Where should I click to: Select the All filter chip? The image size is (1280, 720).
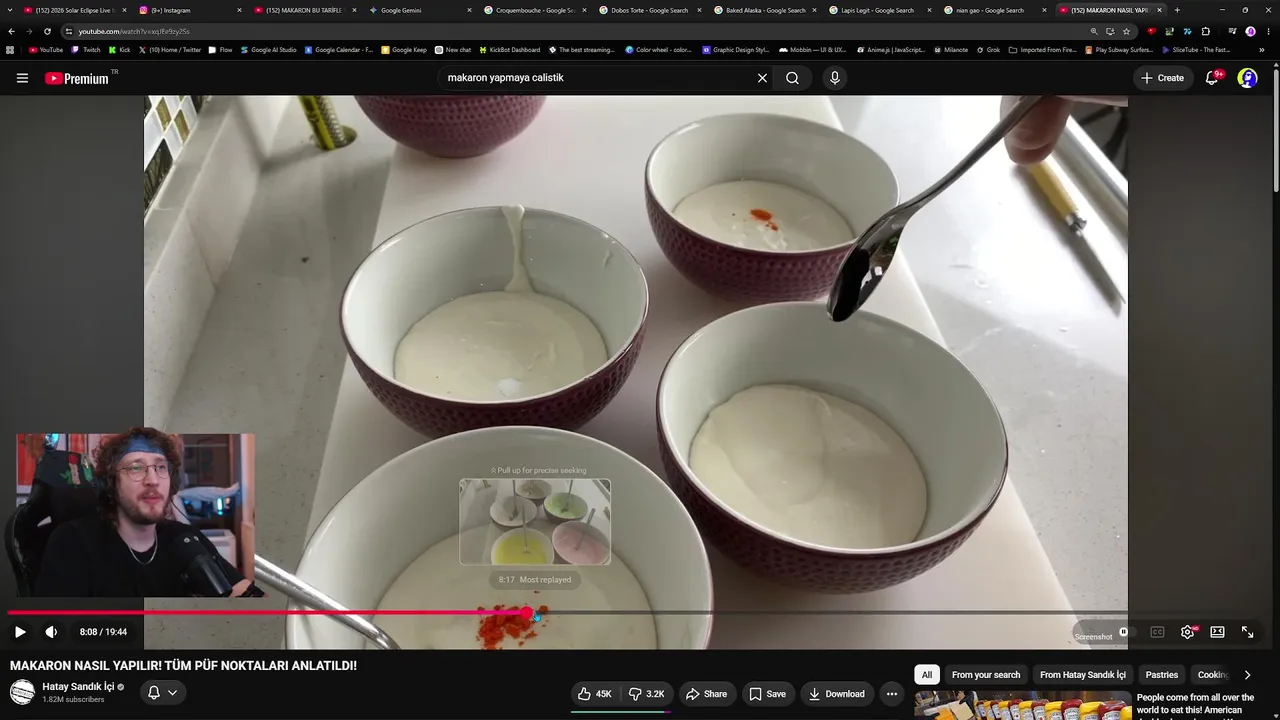click(927, 675)
